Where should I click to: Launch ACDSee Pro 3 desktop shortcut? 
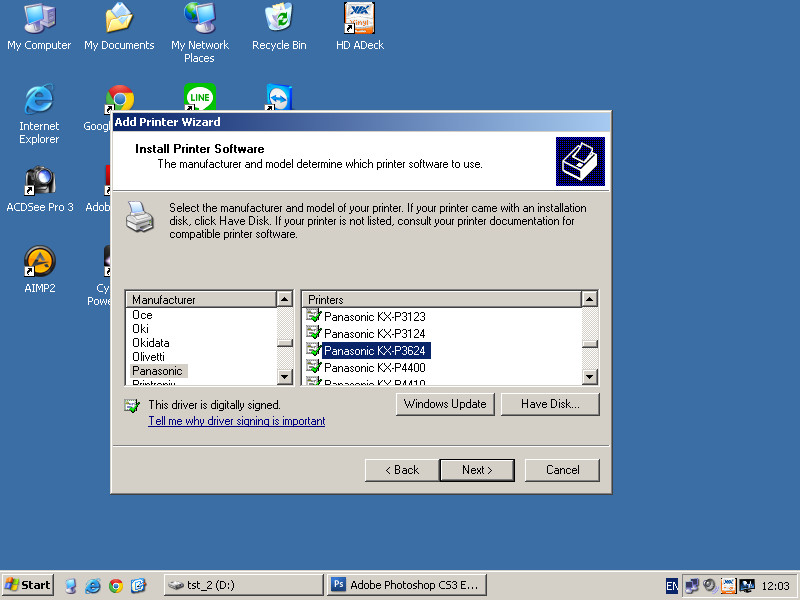[x=40, y=189]
